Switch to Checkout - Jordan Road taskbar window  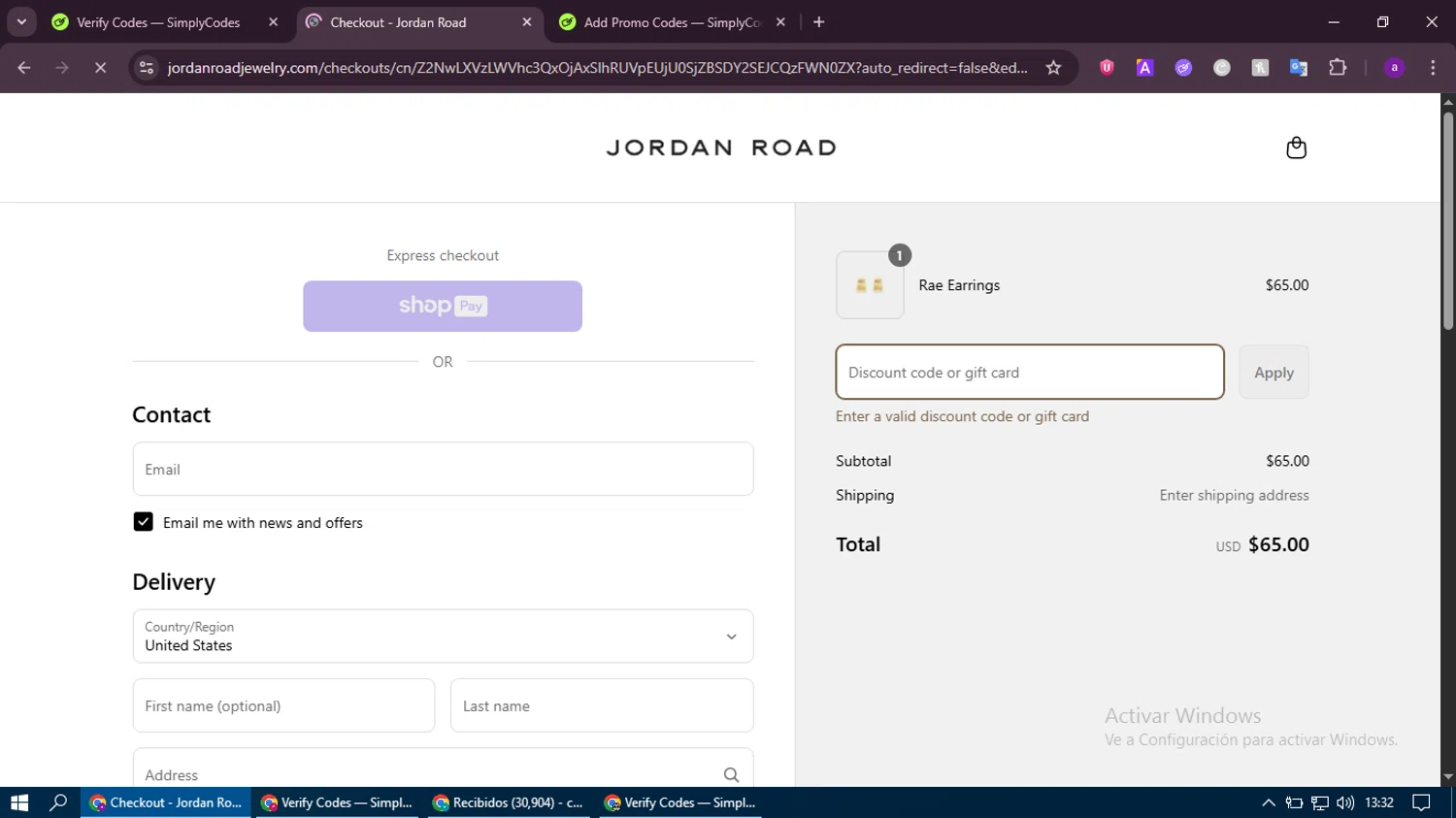166,802
